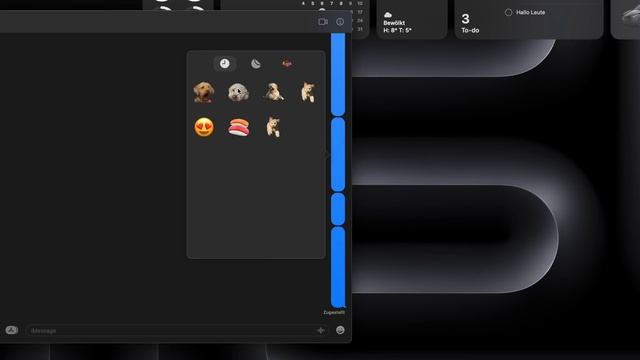Viewport: 640px width, 360px height.
Task: Click the Zugestellt delivery status label
Action: click(334, 313)
